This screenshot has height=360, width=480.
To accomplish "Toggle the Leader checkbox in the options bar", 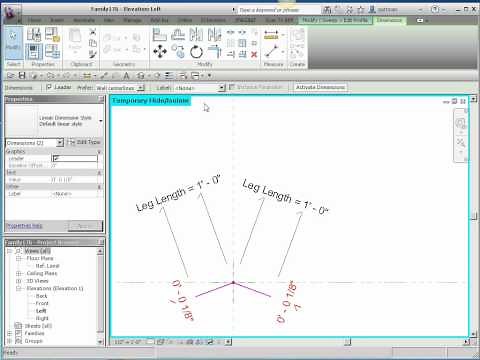I will tap(49, 87).
